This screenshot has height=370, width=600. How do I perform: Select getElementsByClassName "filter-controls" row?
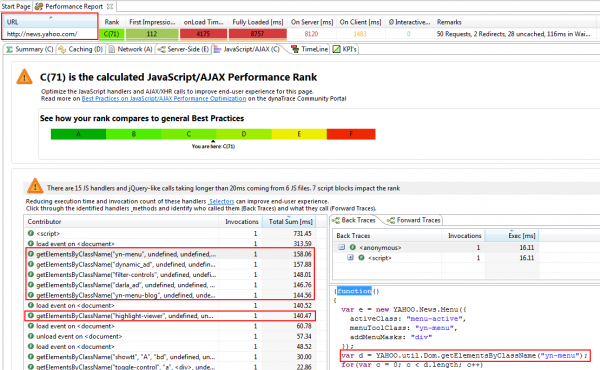pyautogui.click(x=170, y=275)
